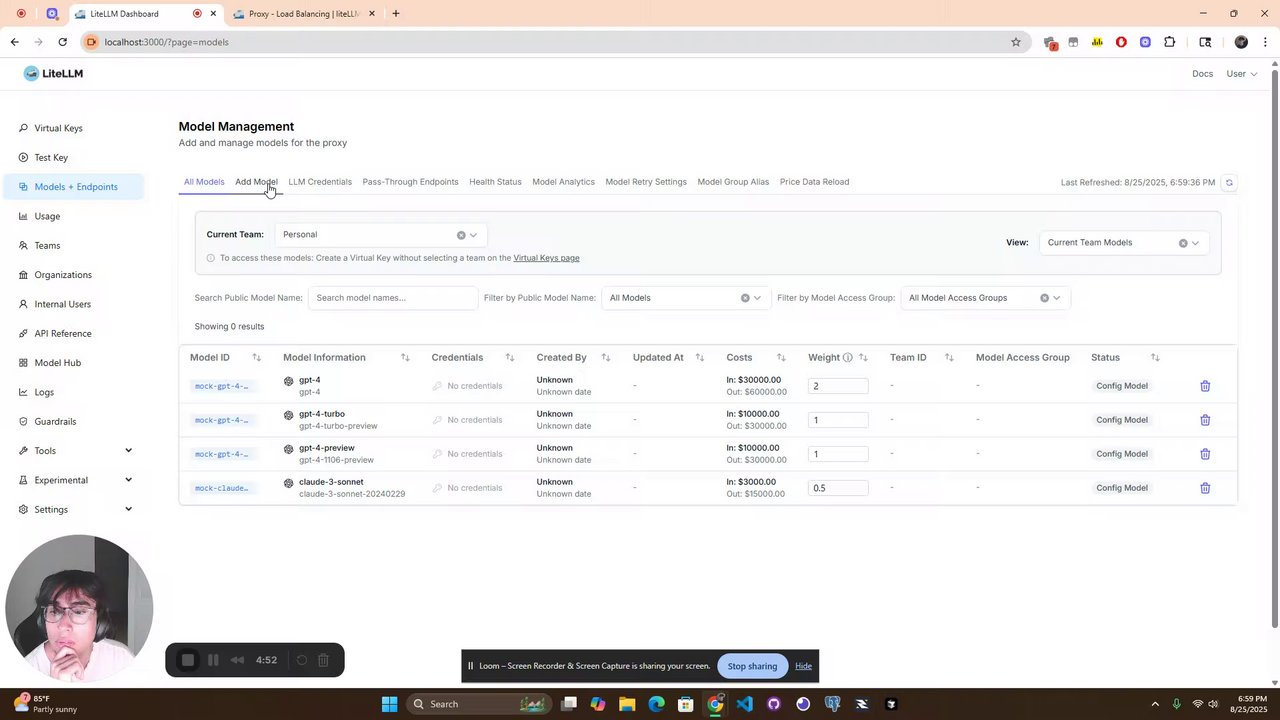The height and width of the screenshot is (720, 1280).
Task: Sort table by Model Information column
Action: point(405,357)
